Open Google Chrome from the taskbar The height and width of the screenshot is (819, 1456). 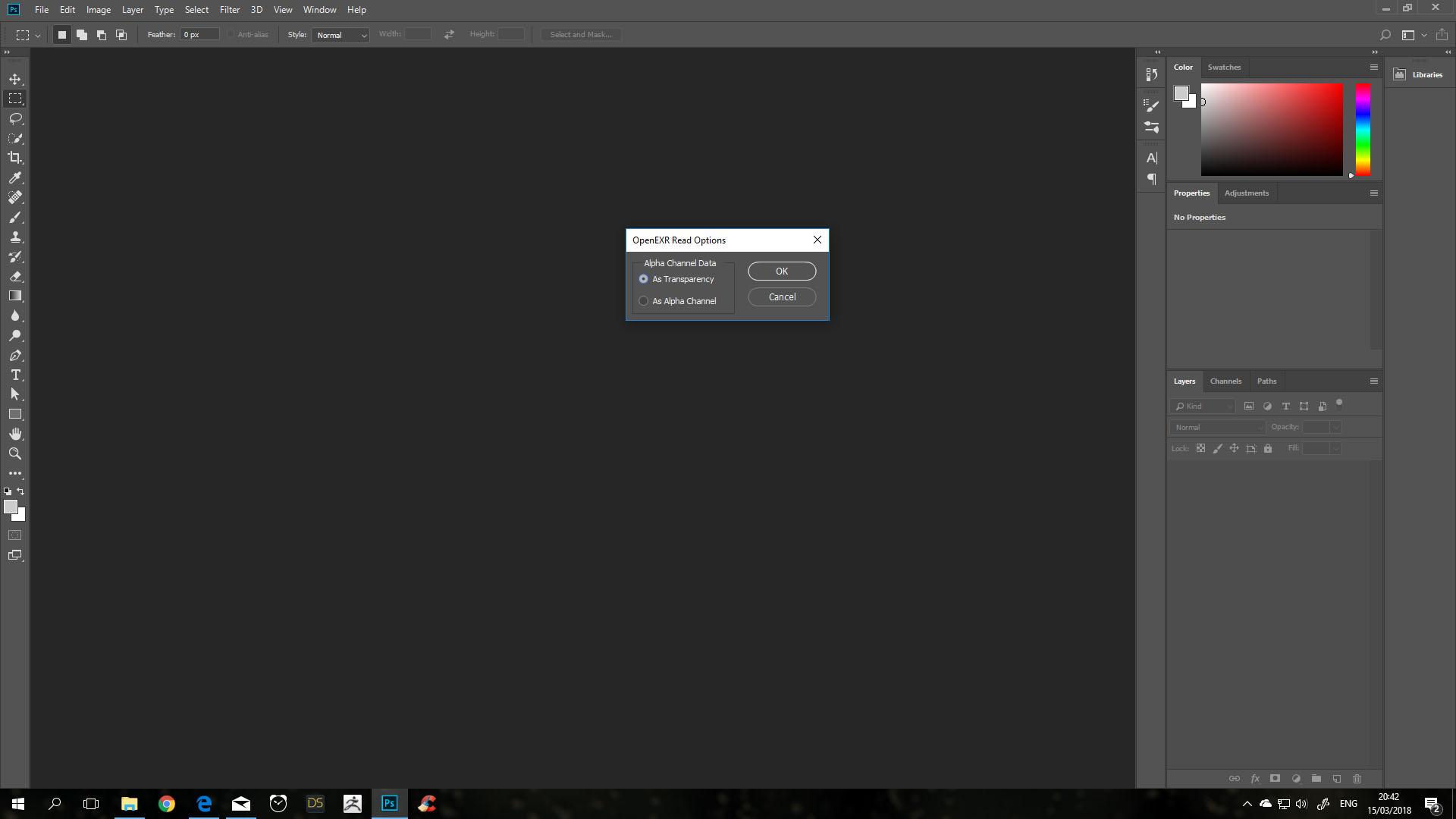coord(167,804)
